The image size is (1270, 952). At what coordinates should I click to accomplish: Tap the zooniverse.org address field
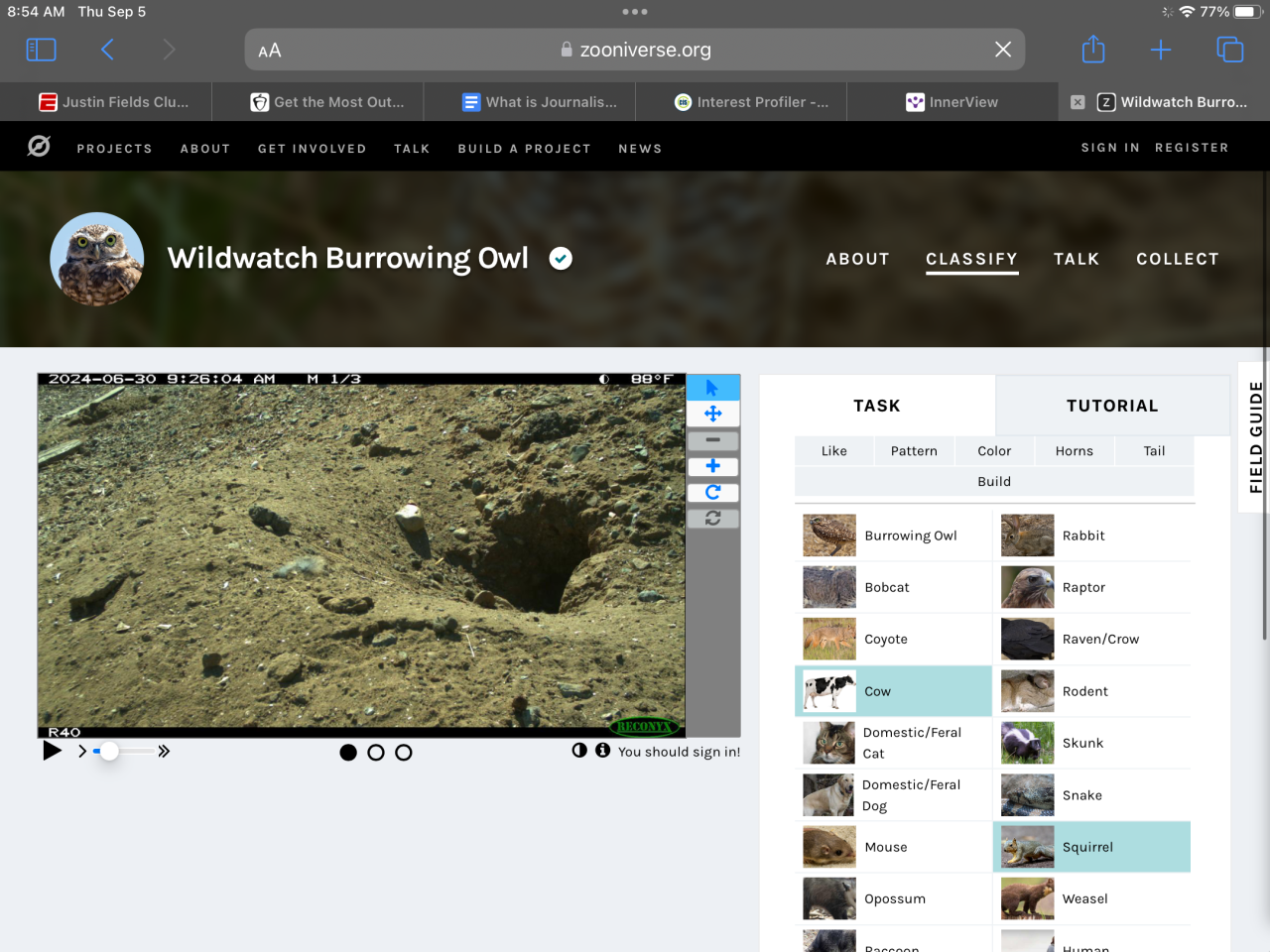point(635,50)
